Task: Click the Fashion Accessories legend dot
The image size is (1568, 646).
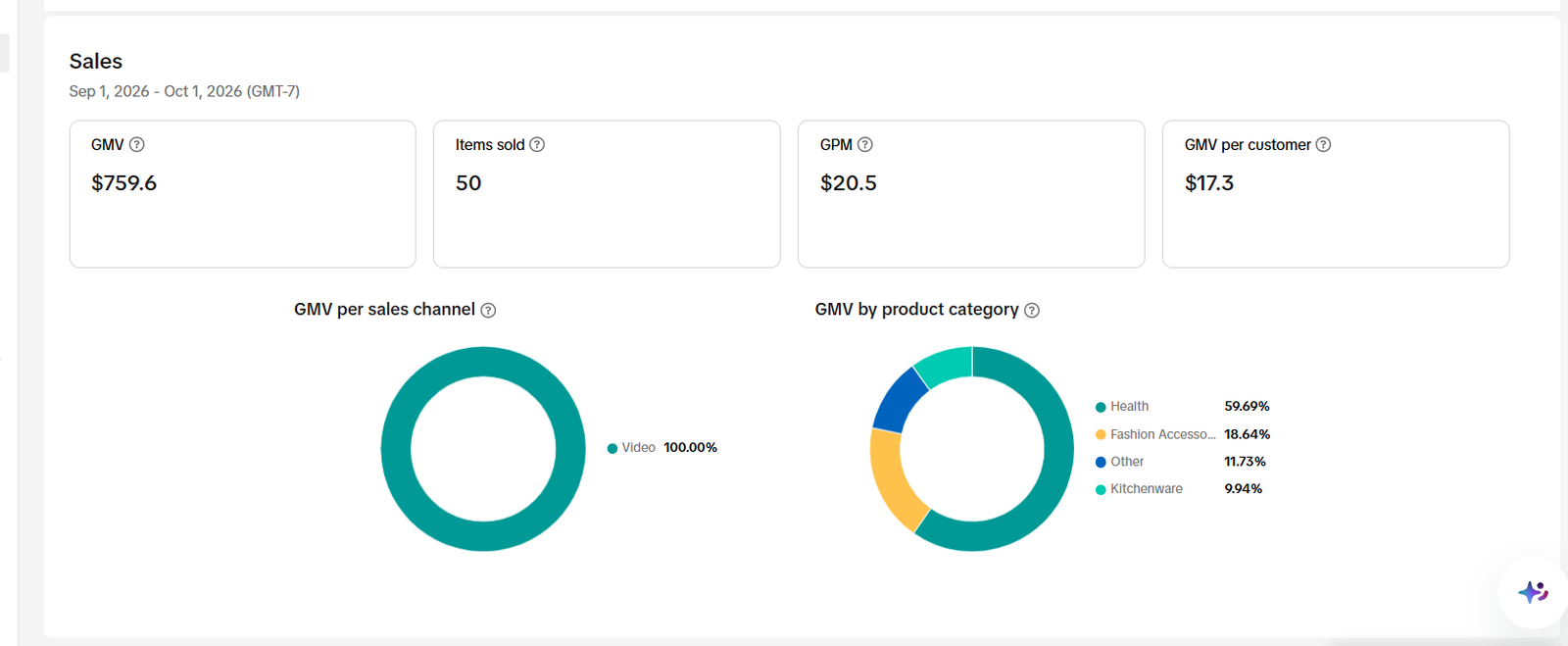Action: coord(1101,434)
